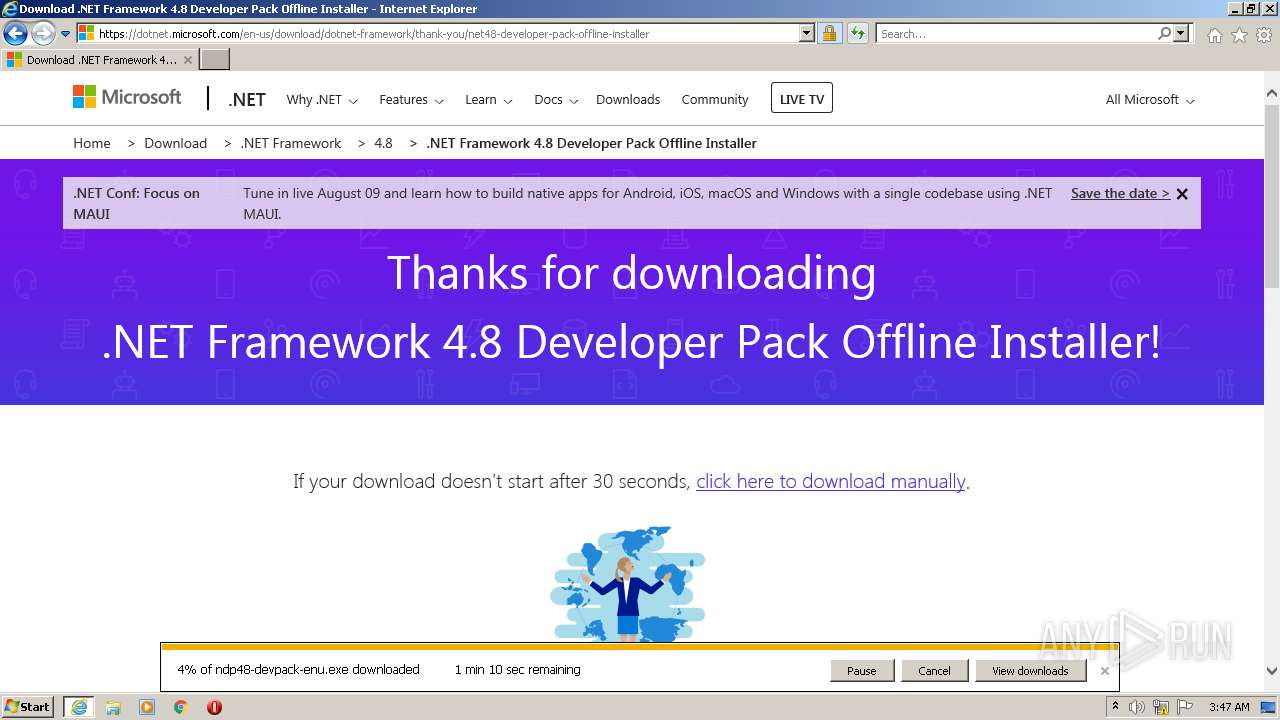1280x720 pixels.
Task: Expand the Why .NET menu
Action: [x=322, y=99]
